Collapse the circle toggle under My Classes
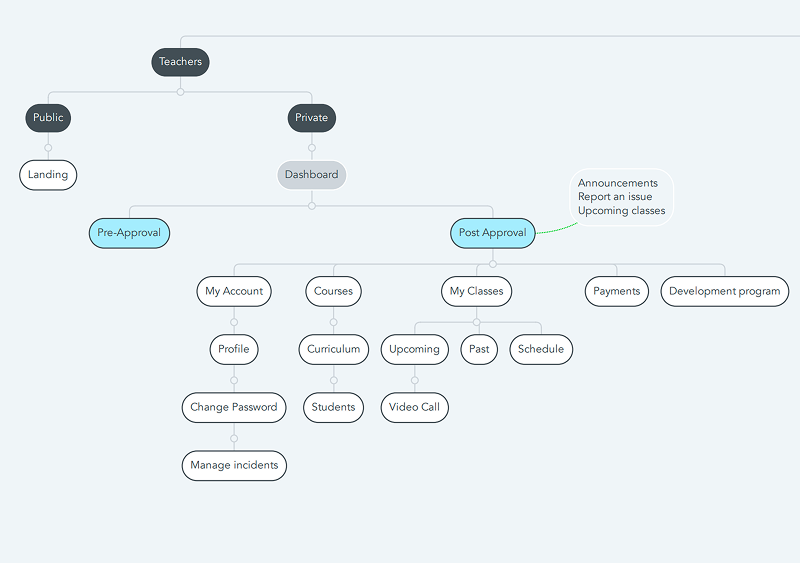 pyautogui.click(x=476, y=322)
